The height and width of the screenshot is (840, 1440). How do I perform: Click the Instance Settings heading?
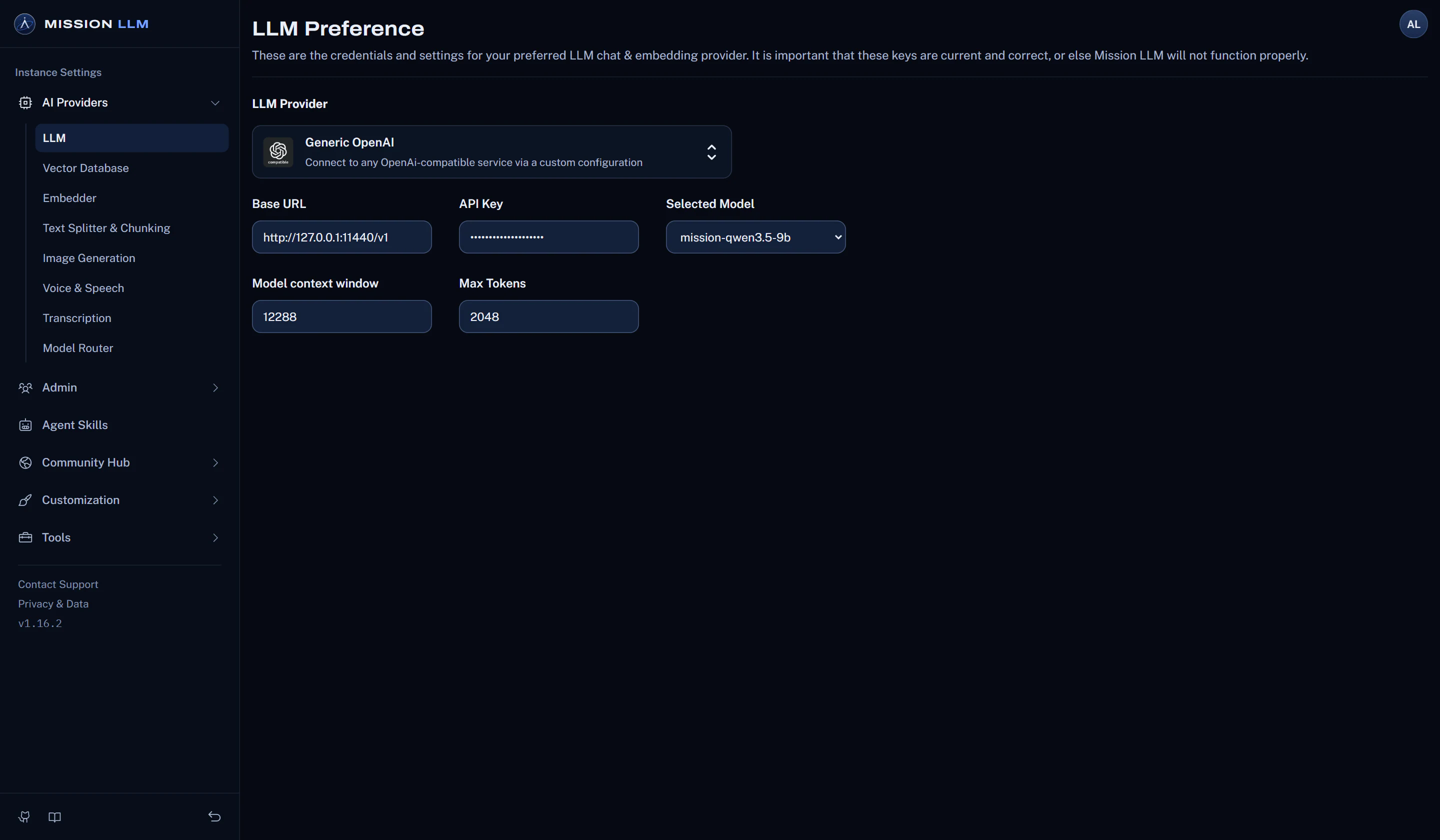58,72
